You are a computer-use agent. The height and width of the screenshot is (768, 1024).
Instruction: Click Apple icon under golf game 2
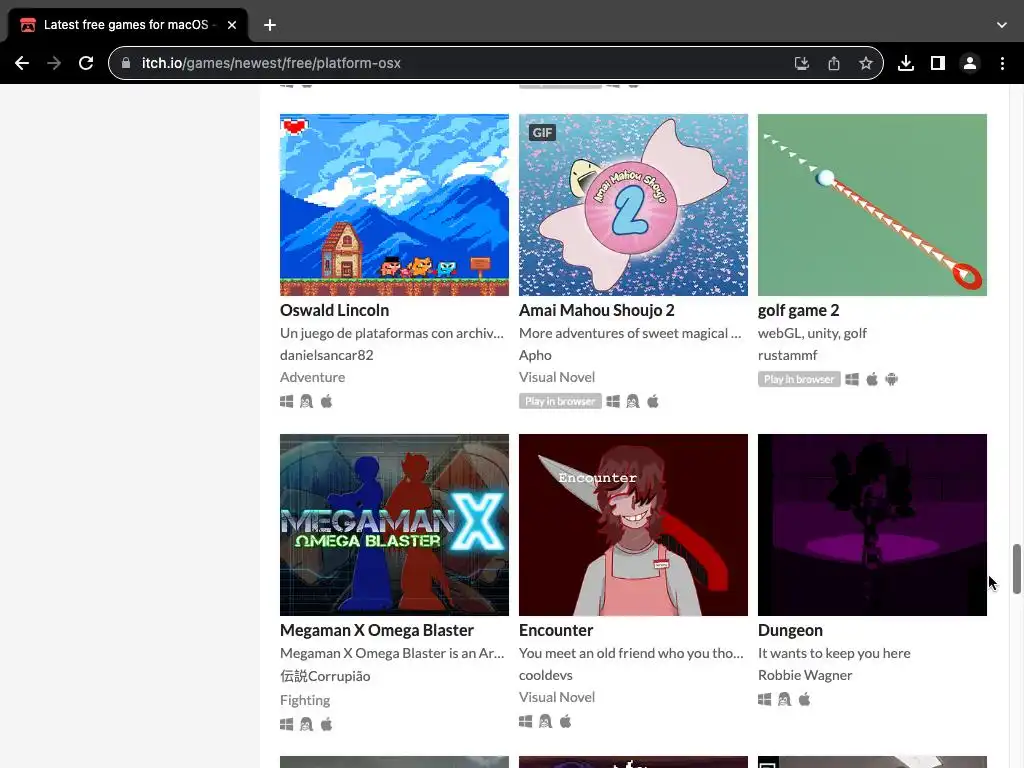pyautogui.click(x=872, y=379)
